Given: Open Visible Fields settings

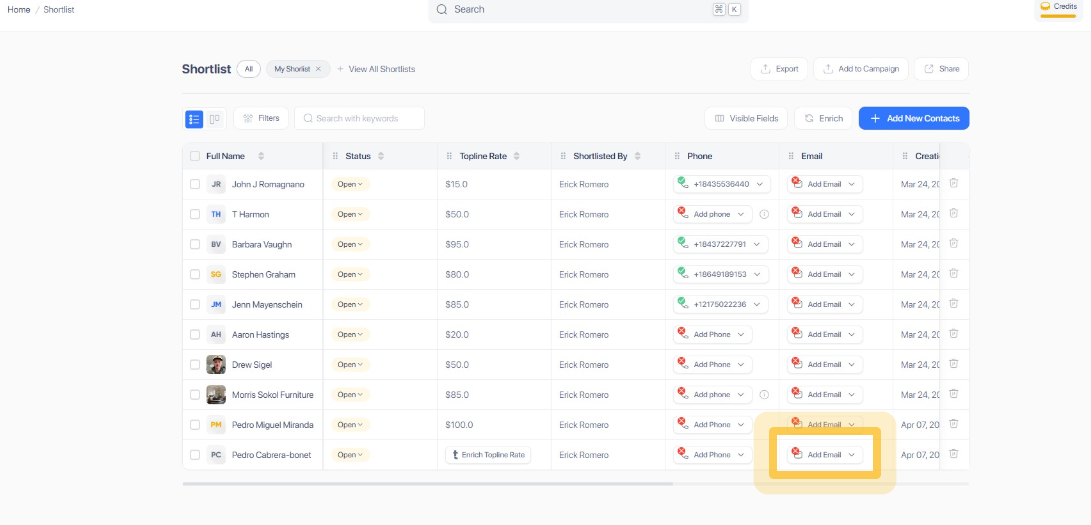Looking at the screenshot, I should pos(746,118).
